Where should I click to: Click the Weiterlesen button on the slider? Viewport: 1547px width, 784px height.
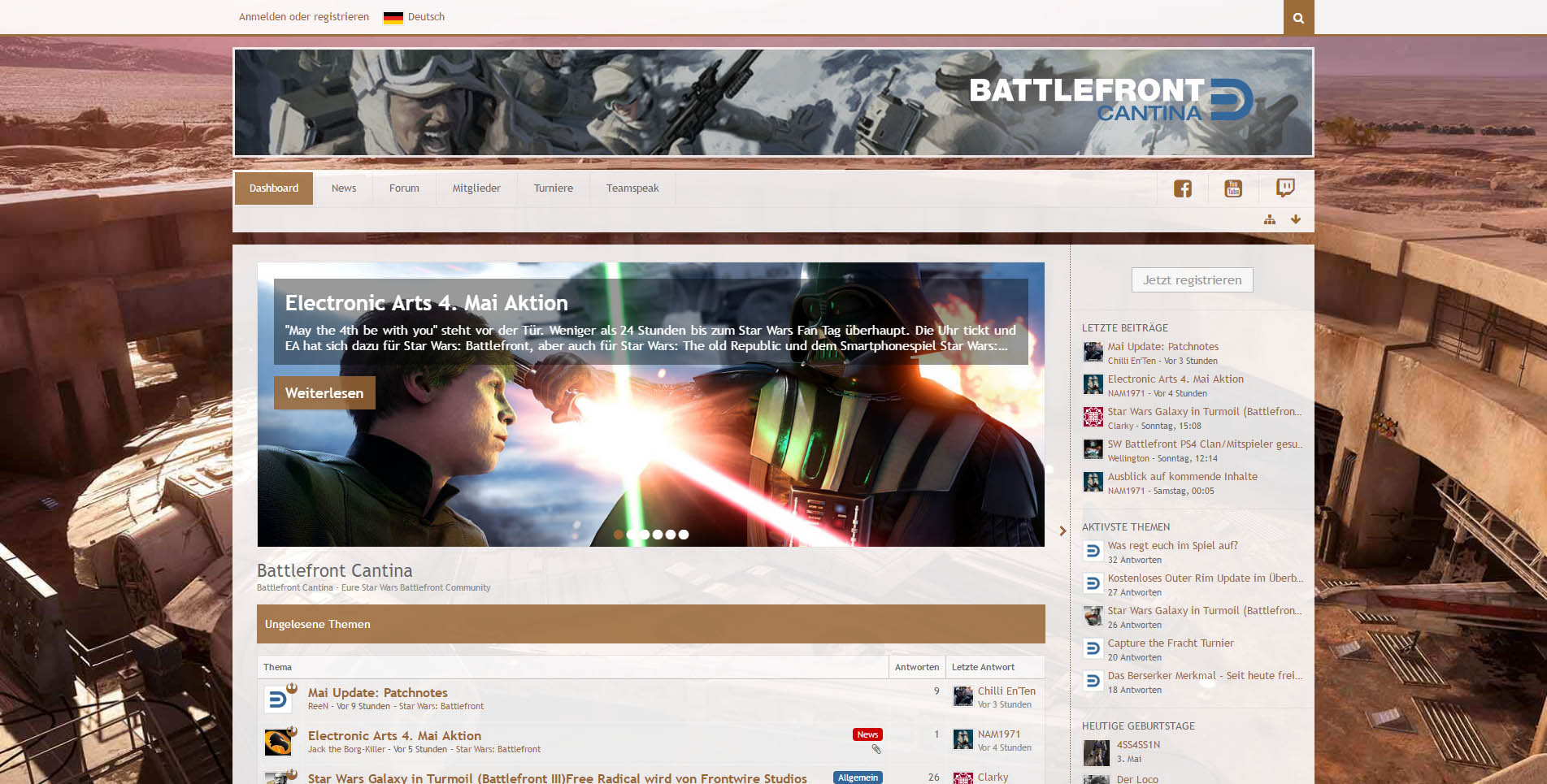click(324, 393)
